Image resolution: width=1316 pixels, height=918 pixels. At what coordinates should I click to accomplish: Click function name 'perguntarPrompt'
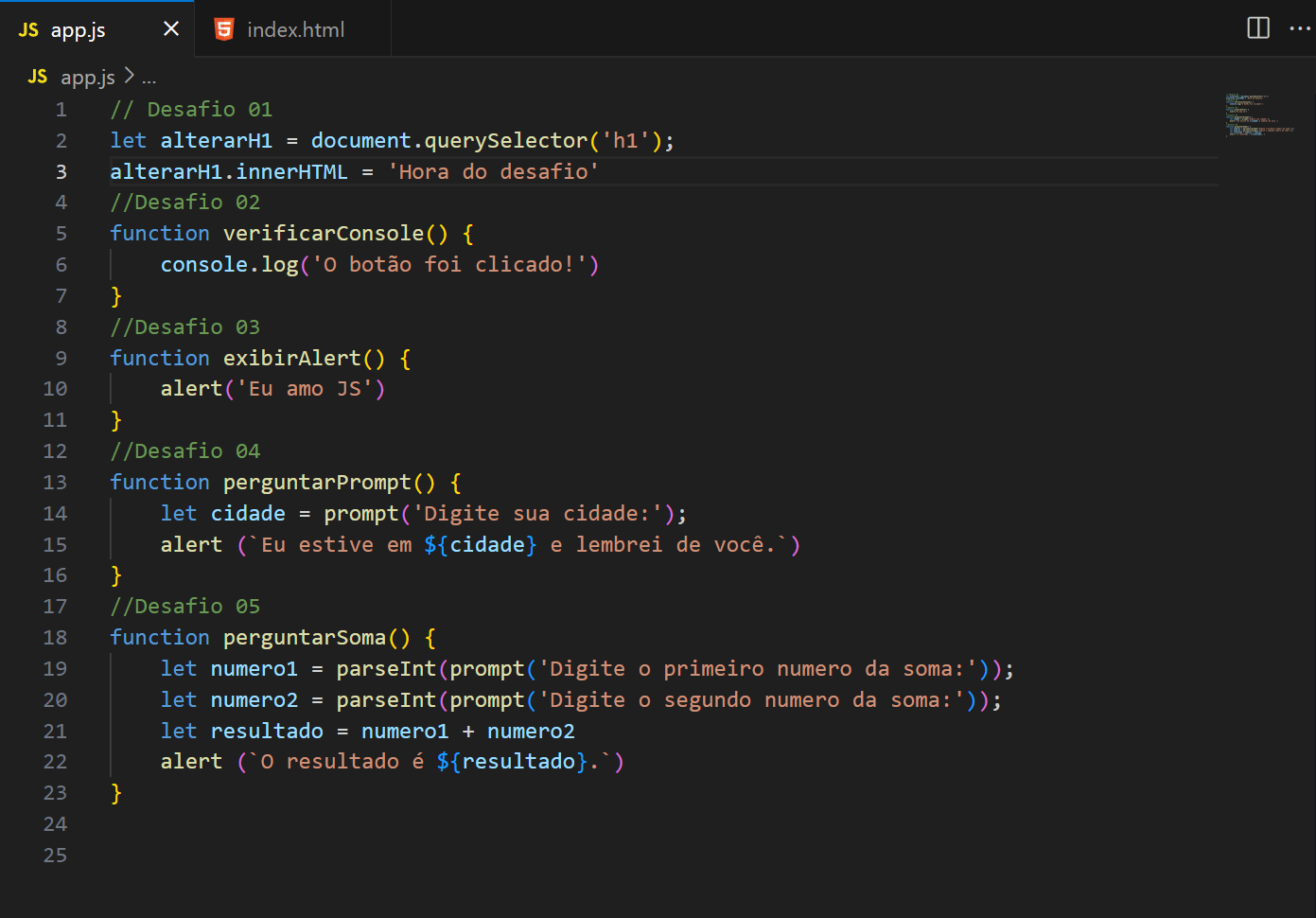(317, 483)
